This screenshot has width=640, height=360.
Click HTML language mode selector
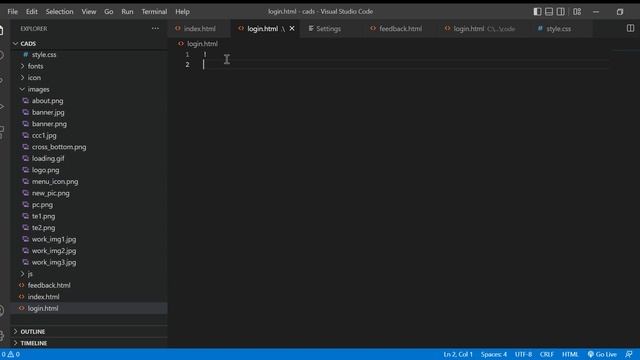point(570,354)
